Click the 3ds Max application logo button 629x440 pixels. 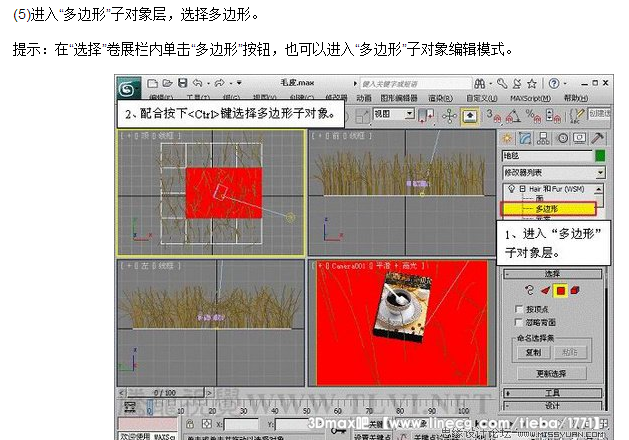pyautogui.click(x=129, y=84)
